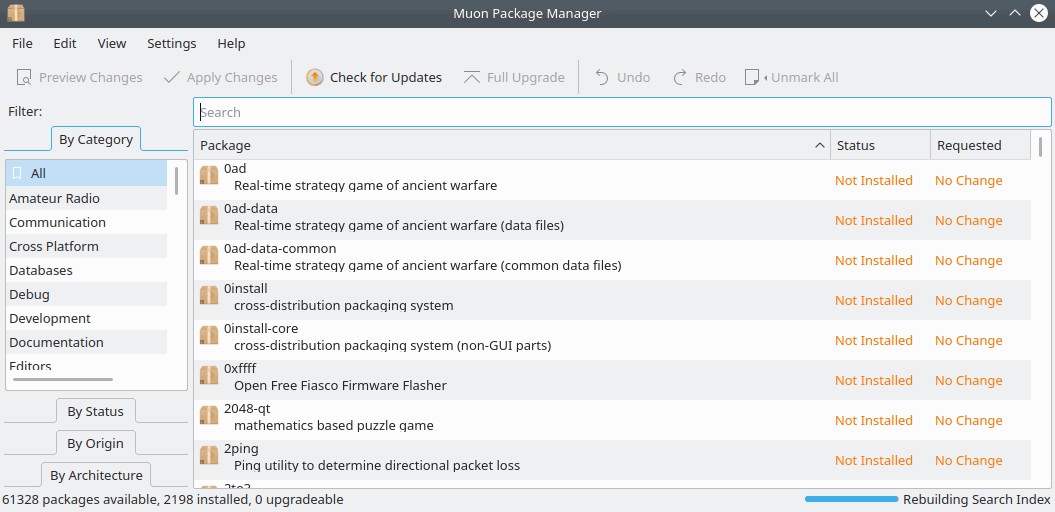Click the package icon beside 2048-qt
1055x512 pixels.
(209, 416)
